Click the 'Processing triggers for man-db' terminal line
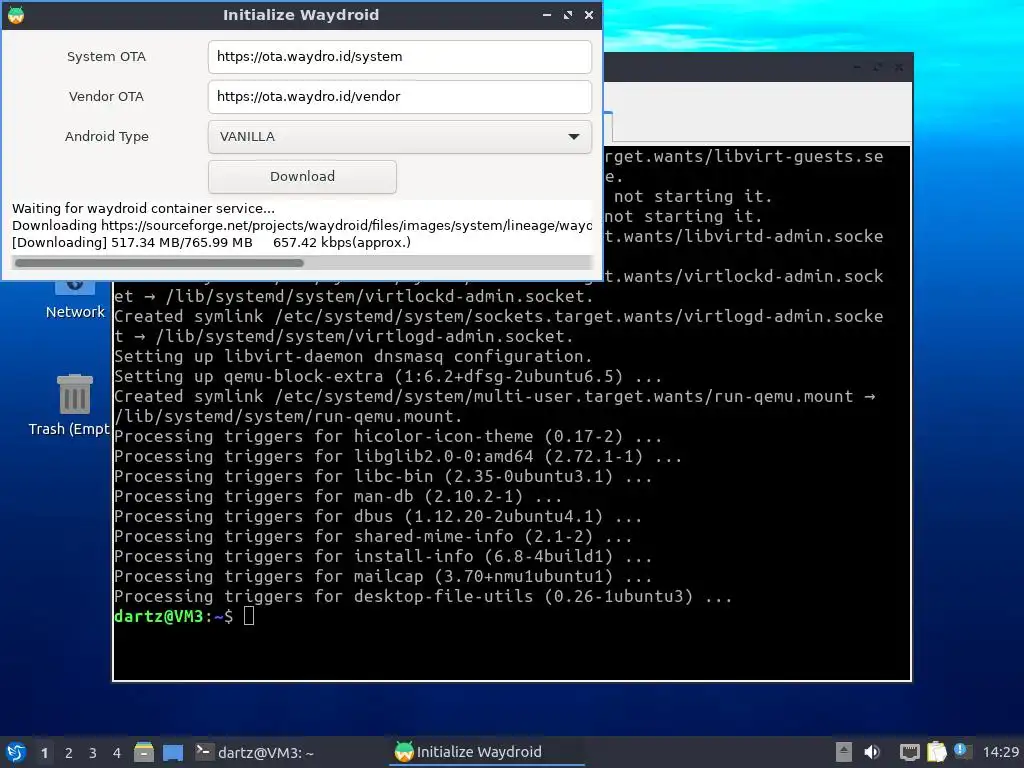The width and height of the screenshot is (1024, 768). [338, 496]
